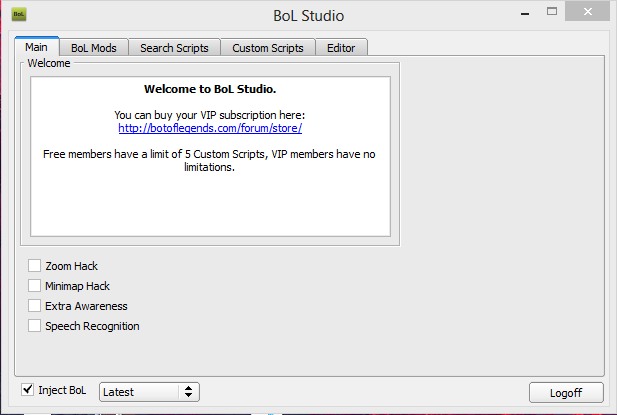Open the Latest version dropdown

tap(149, 392)
